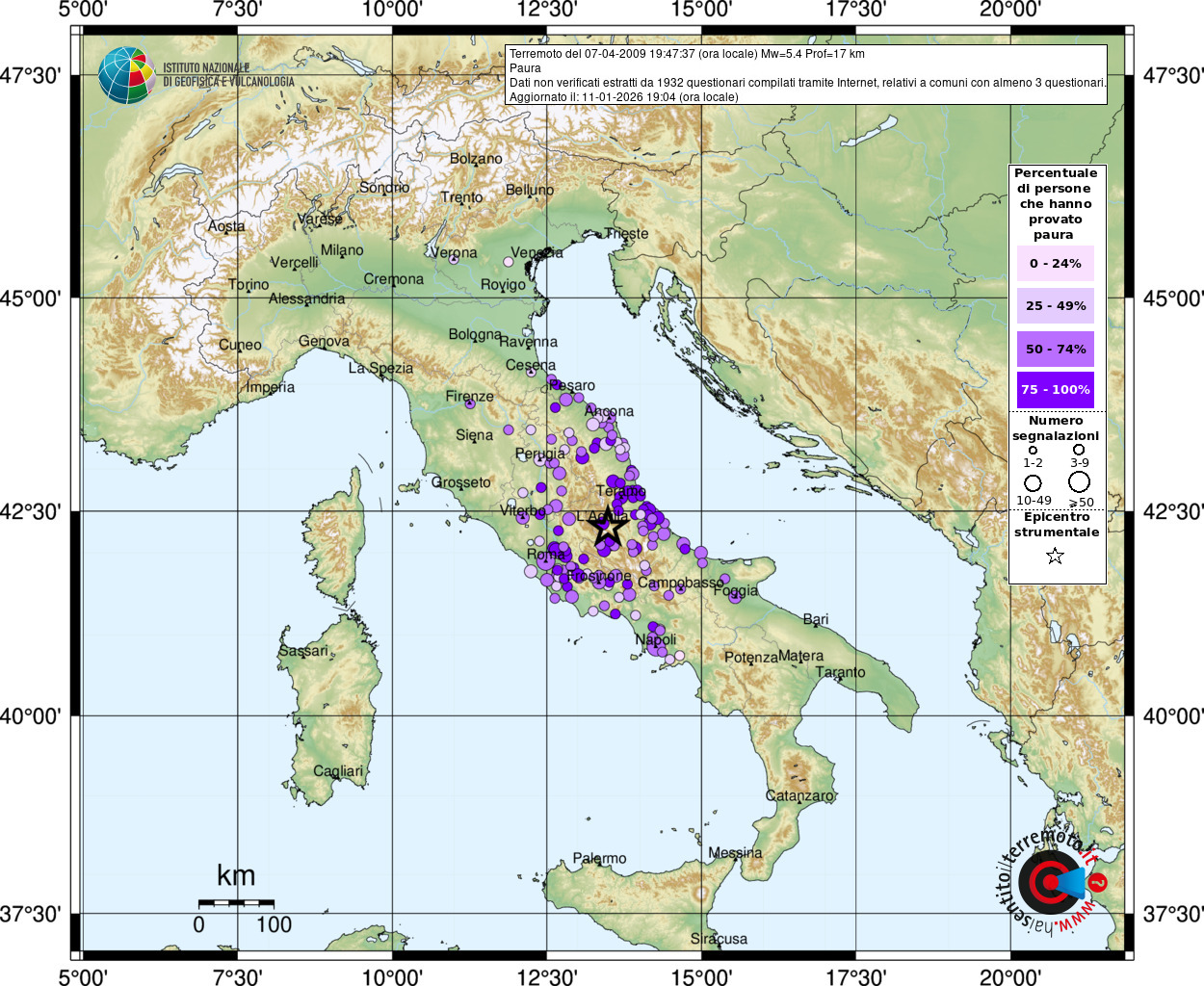Click the ≥50 reports circle in legend
1204x986 pixels.
[1079, 481]
